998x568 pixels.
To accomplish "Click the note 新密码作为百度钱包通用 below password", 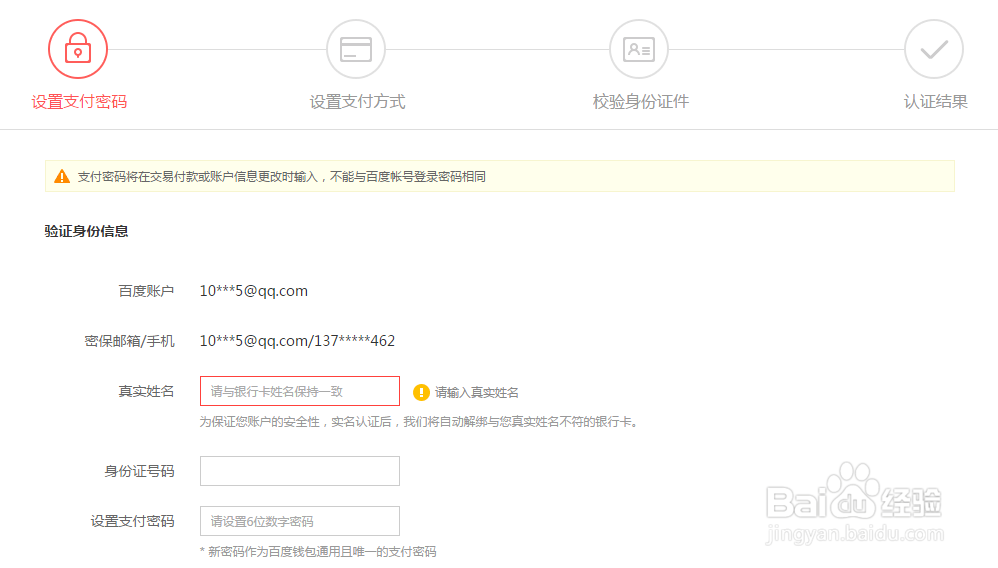I will tap(318, 551).
